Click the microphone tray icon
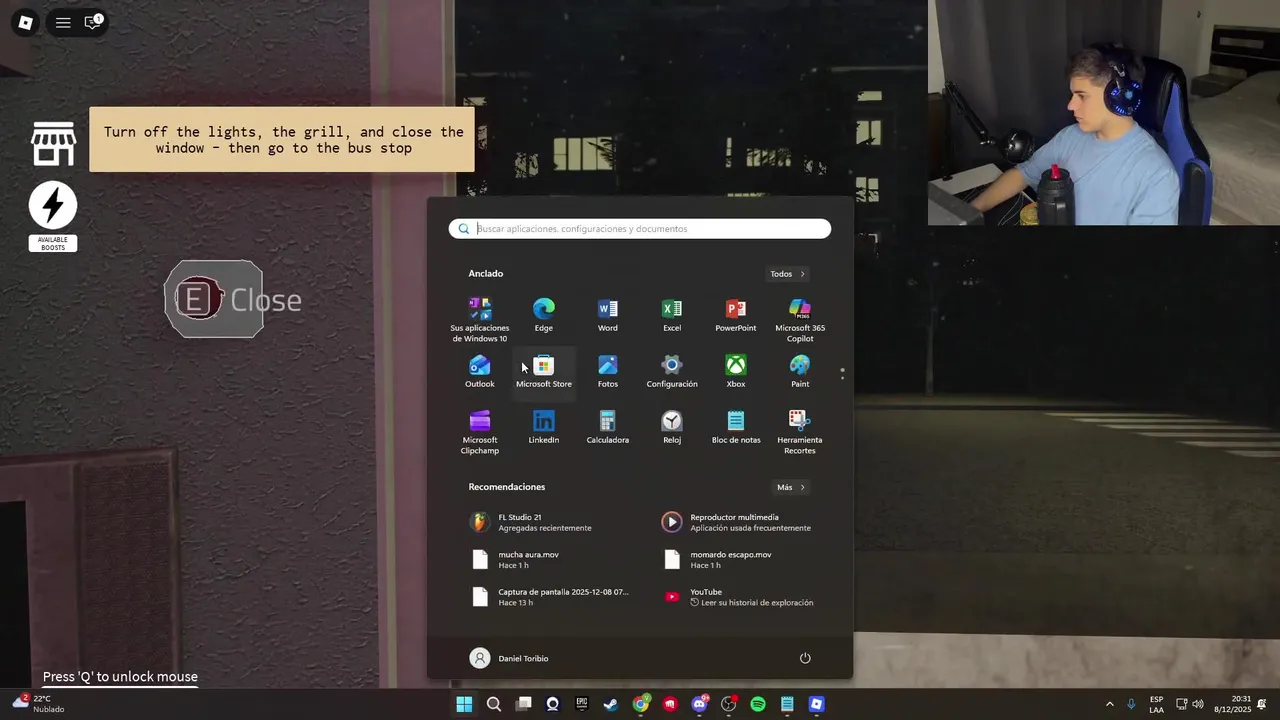The height and width of the screenshot is (720, 1280). [1131, 704]
